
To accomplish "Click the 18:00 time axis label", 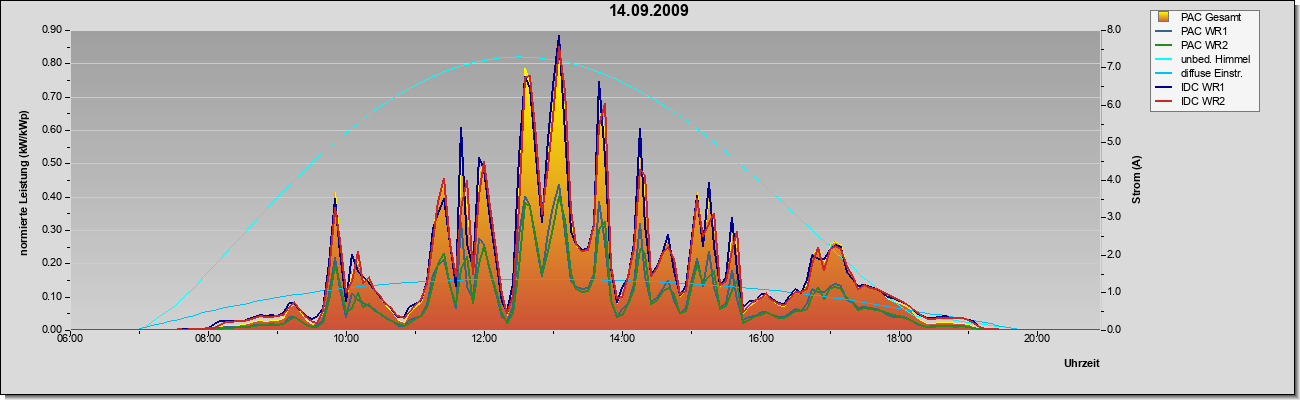I will (898, 338).
